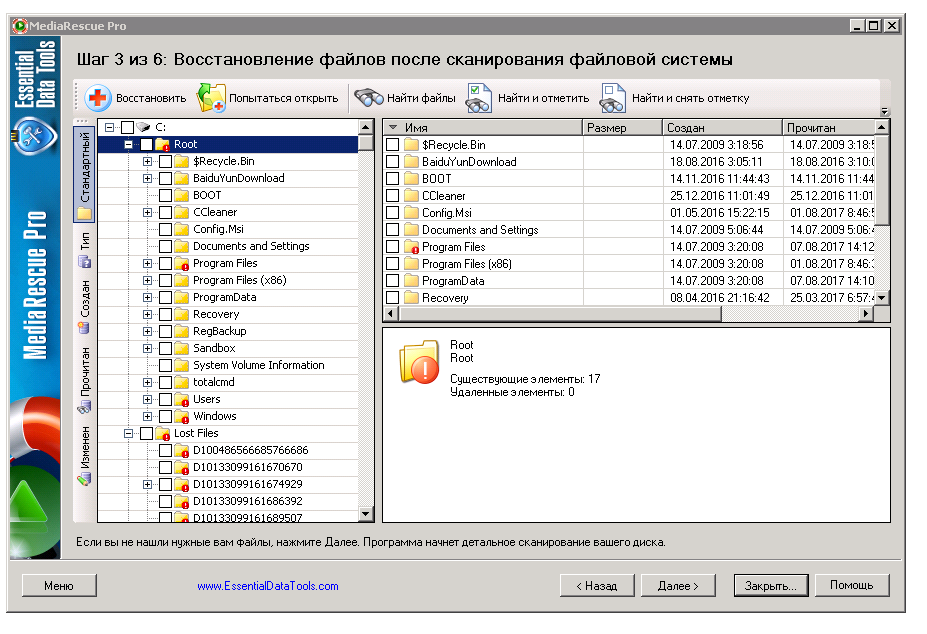Switch to the Тип view tab
This screenshot has width=927, height=634.
click(x=85, y=249)
